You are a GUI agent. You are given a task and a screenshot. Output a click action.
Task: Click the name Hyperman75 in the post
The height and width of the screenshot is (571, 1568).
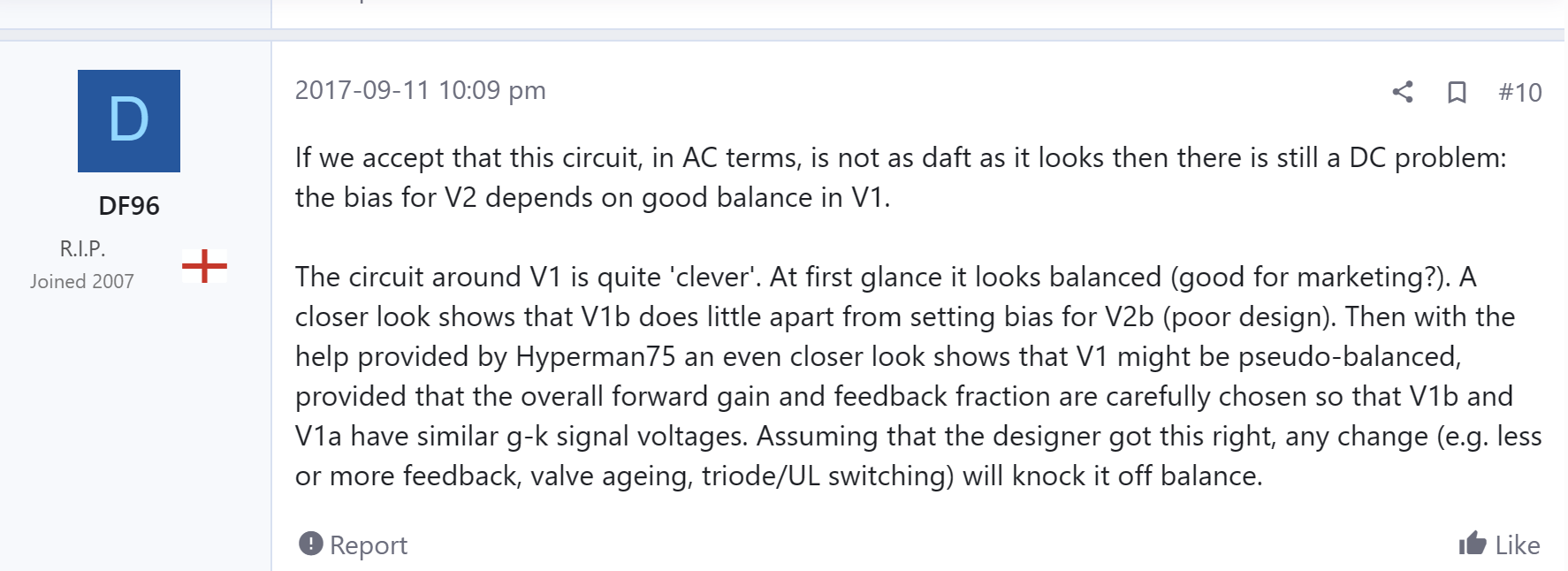(596, 356)
